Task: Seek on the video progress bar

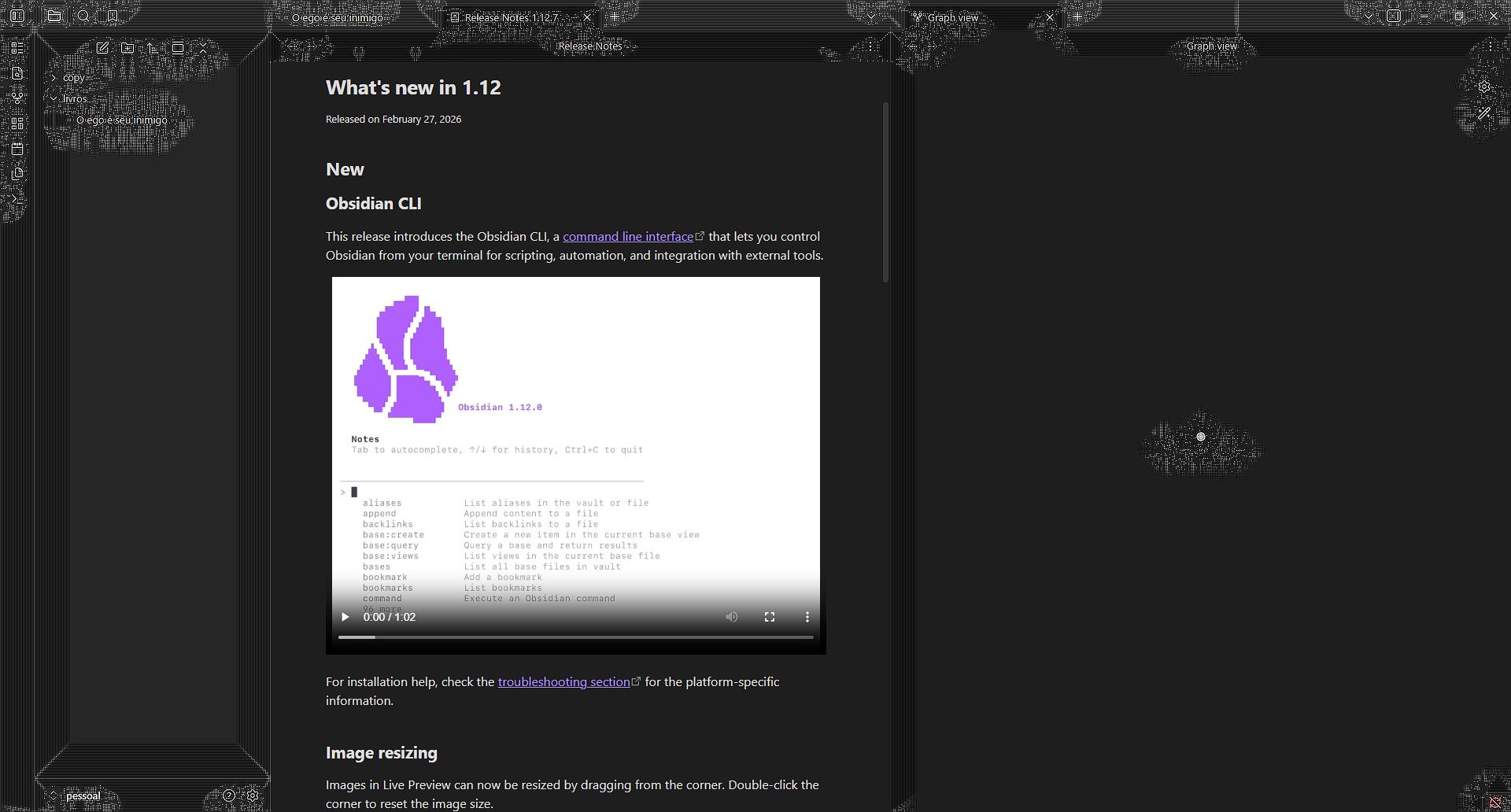Action: (x=576, y=637)
